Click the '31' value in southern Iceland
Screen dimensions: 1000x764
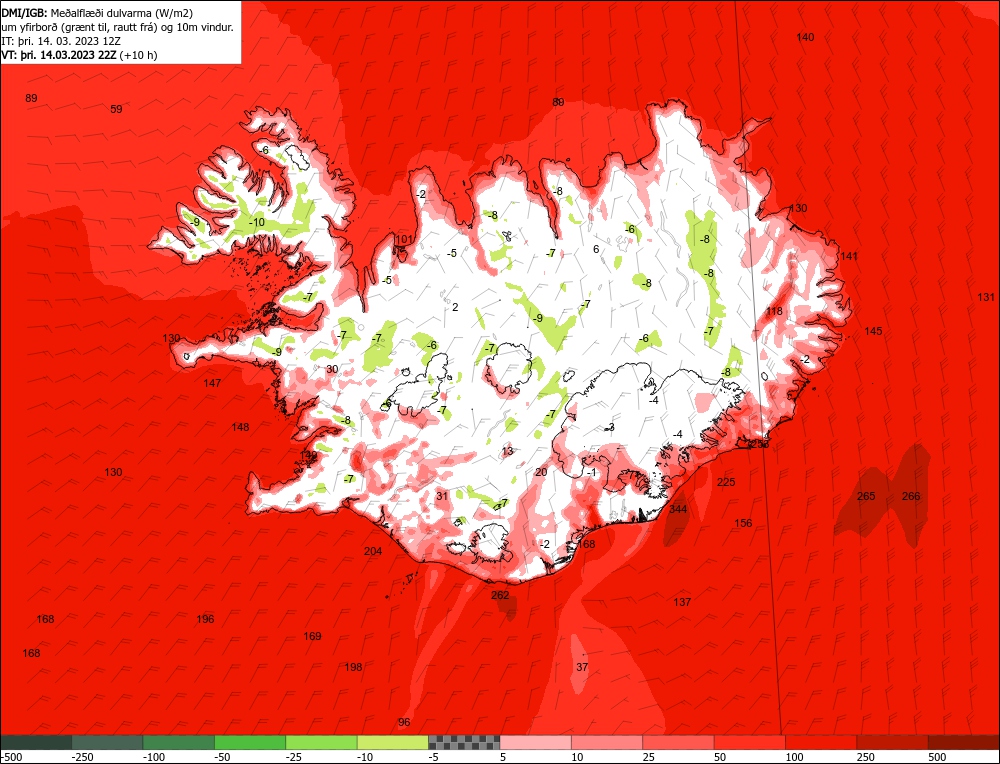pyautogui.click(x=441, y=496)
